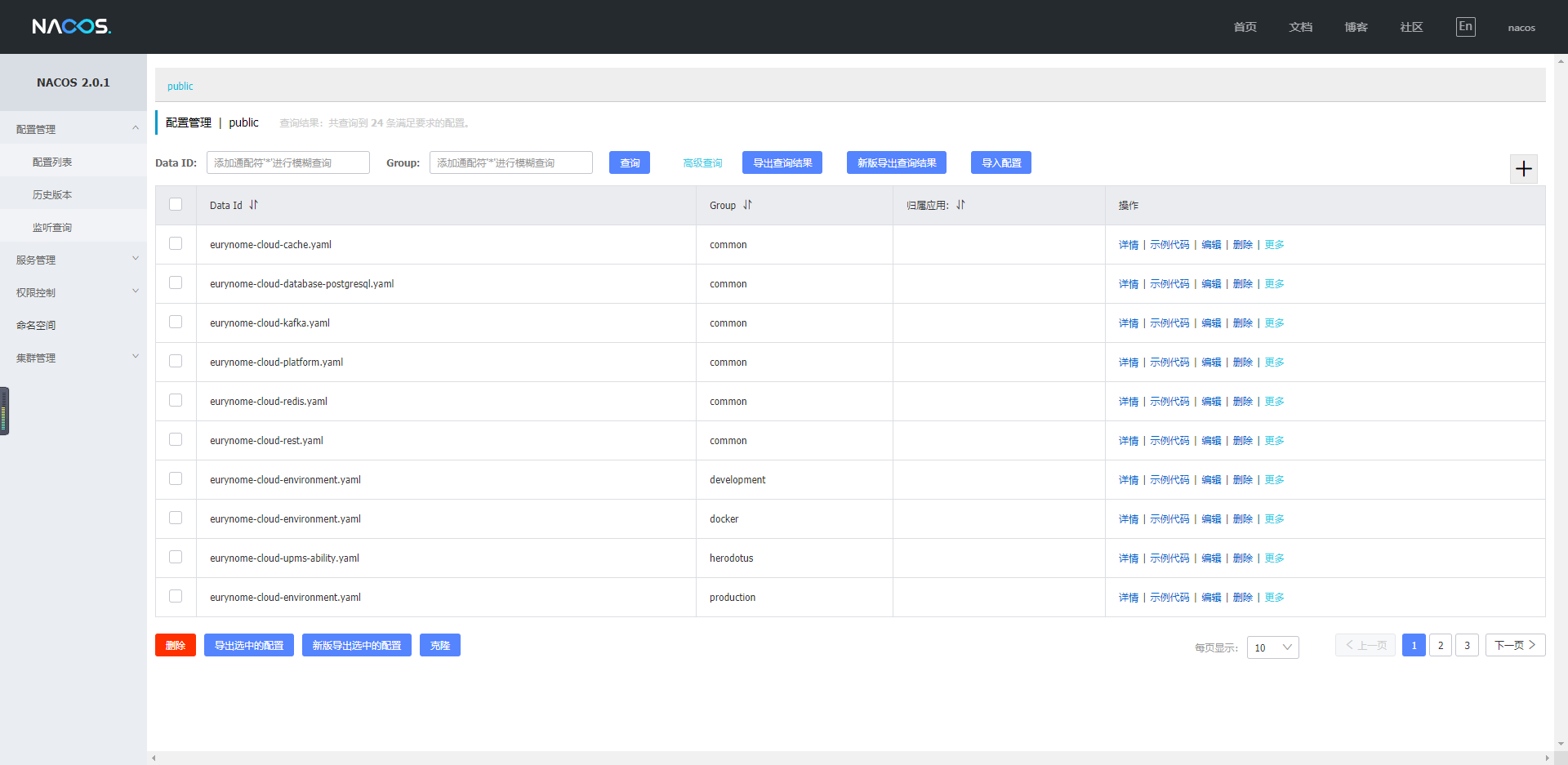Click 编辑 for eurynome-cloud-rest.yaml
The image size is (1568, 765).
[1211, 441]
